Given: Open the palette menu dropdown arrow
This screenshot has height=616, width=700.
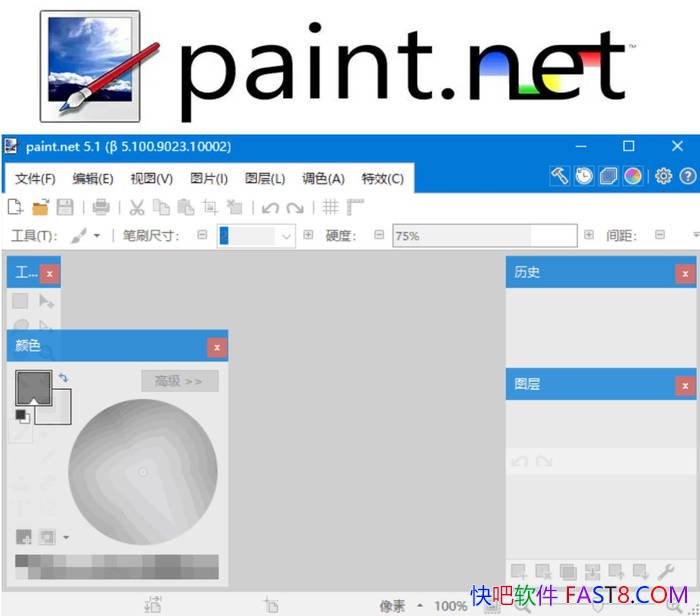Looking at the screenshot, I should pos(66,537).
